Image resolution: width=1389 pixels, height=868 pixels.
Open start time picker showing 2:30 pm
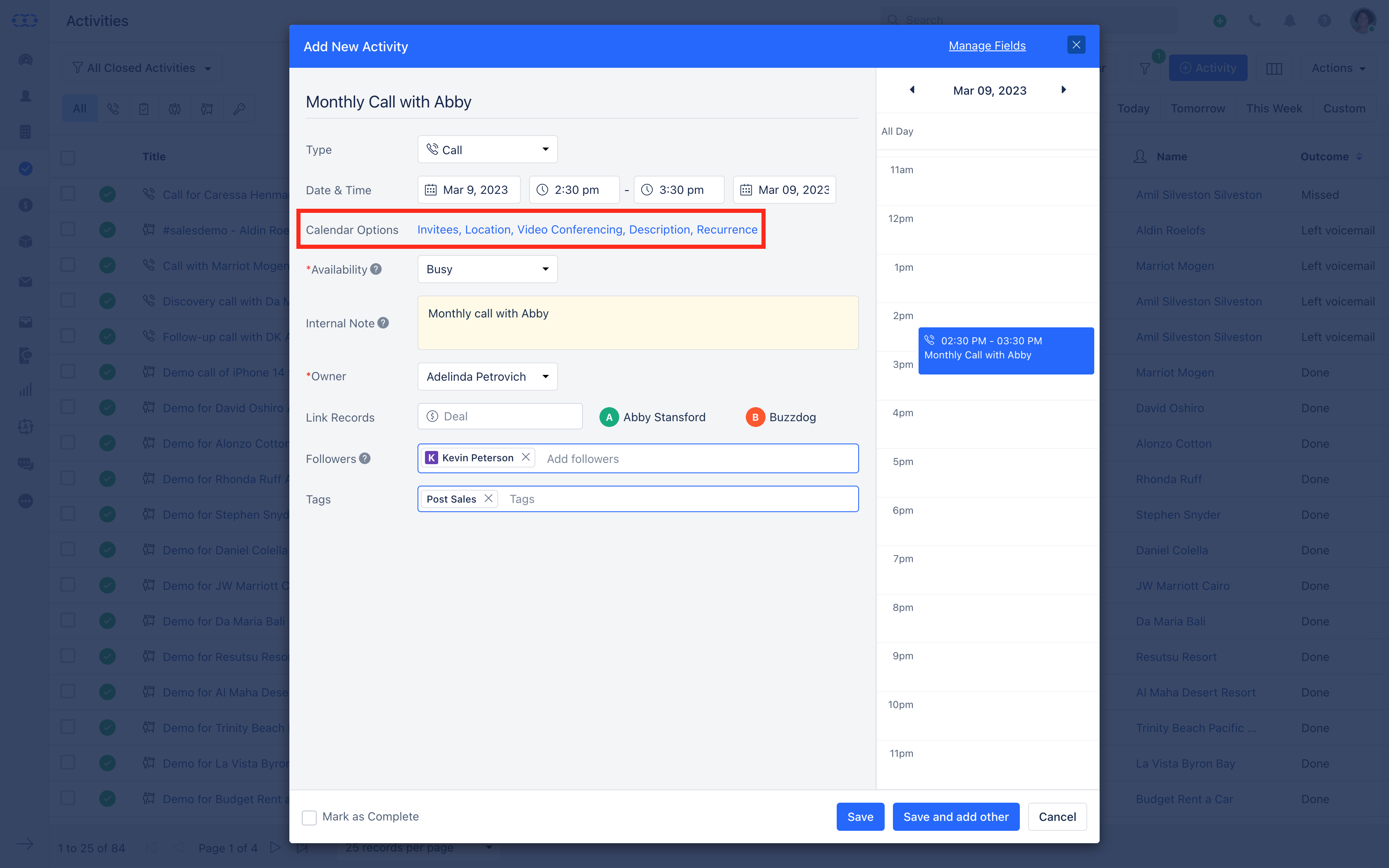pyautogui.click(x=575, y=189)
